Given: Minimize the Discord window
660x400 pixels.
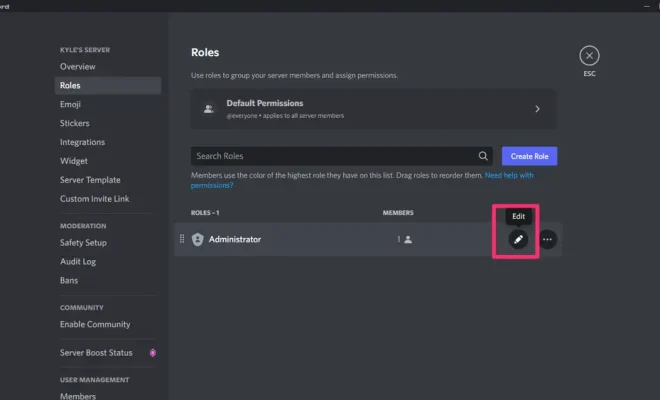Looking at the screenshot, I should (646, 6).
